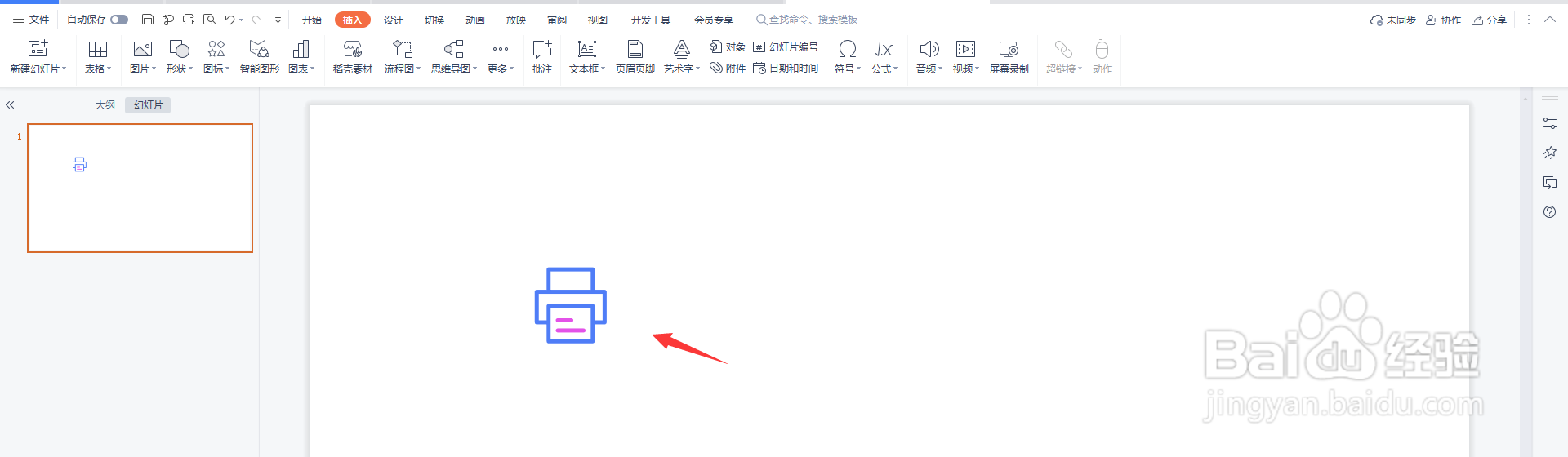Insert 日期和时间 date and time
The image size is (1568, 457).
[x=786, y=69]
